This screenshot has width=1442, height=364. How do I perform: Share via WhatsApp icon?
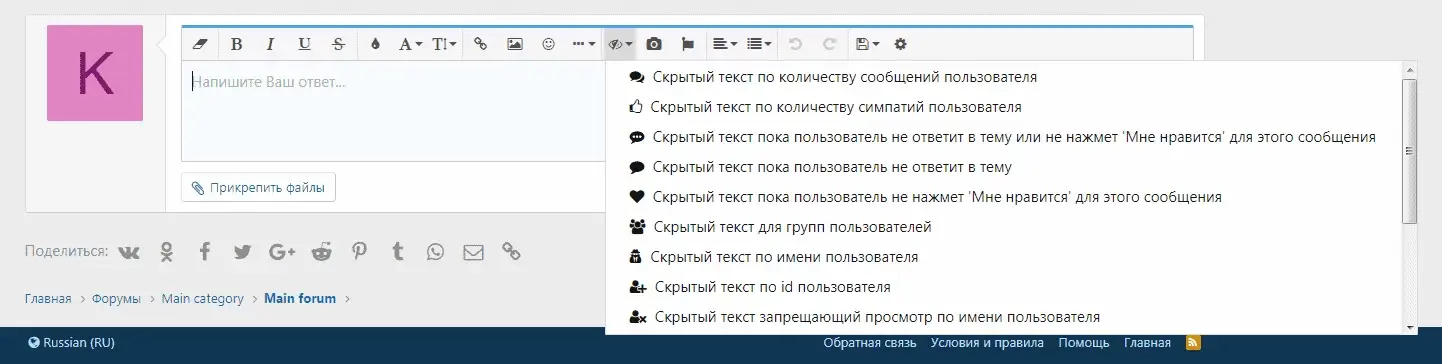(435, 252)
